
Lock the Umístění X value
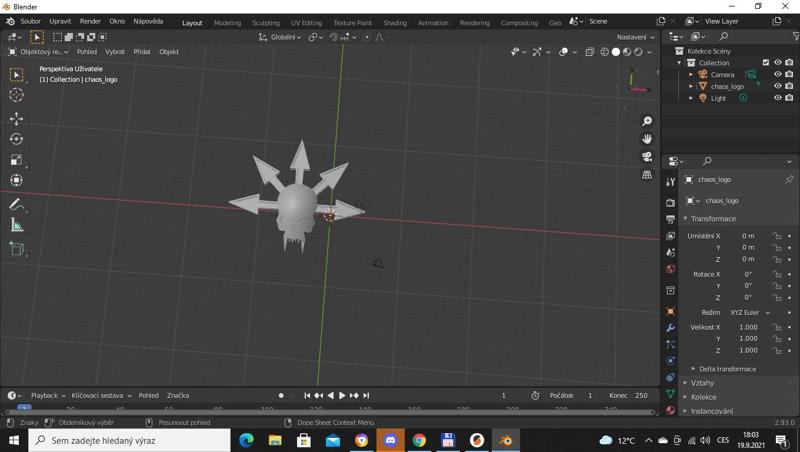(x=777, y=236)
